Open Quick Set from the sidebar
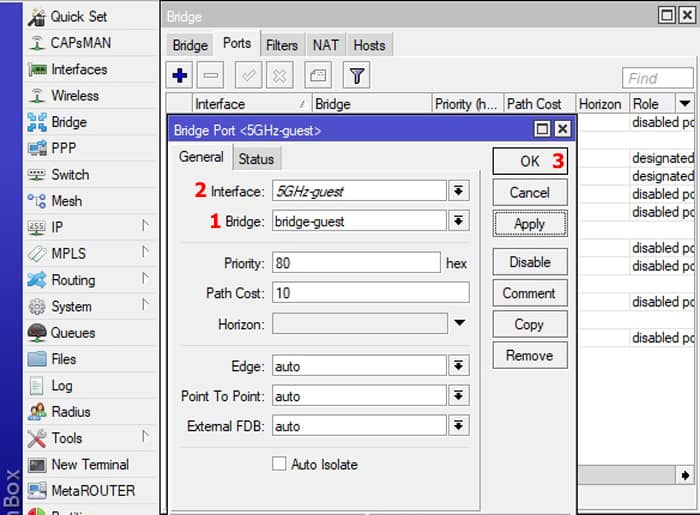The width and height of the screenshot is (700, 515). coord(91,17)
